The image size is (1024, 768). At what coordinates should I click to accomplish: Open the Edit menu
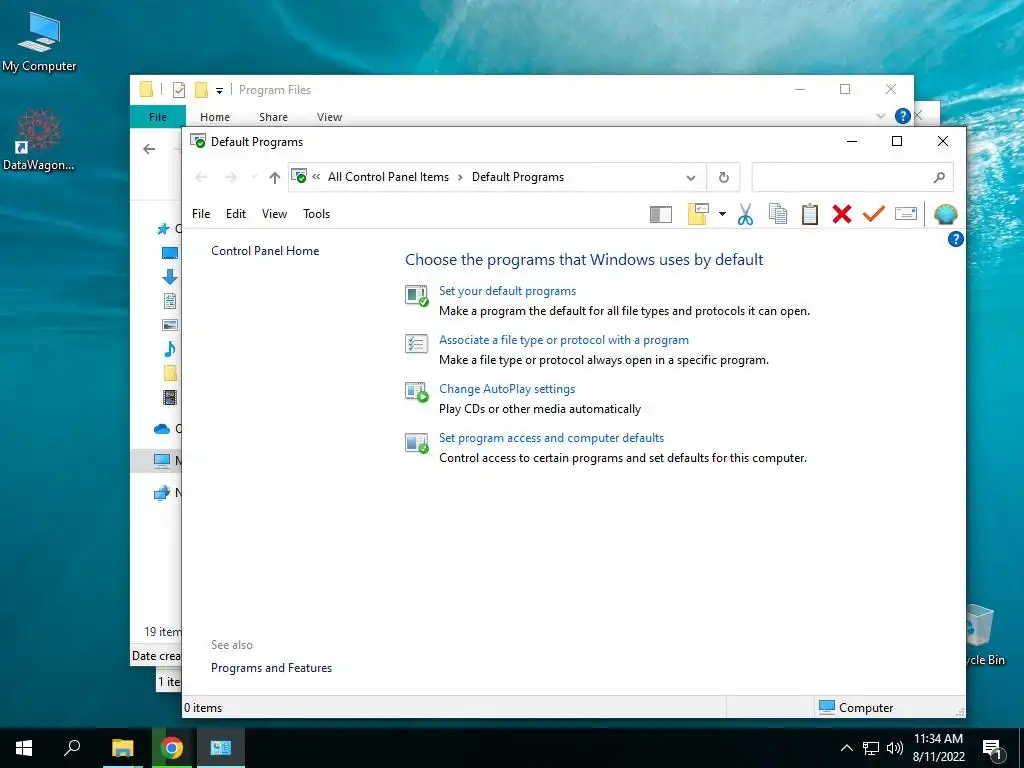pos(236,214)
